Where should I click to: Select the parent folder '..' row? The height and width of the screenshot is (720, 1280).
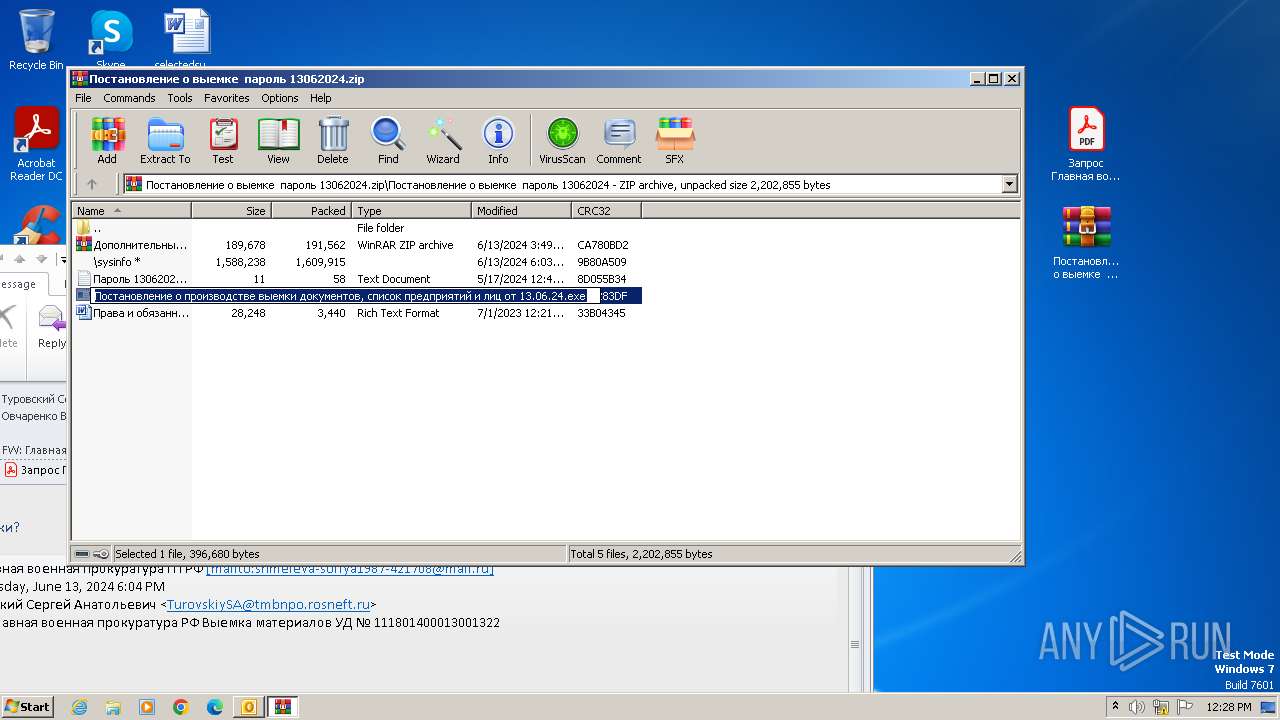click(x=357, y=228)
